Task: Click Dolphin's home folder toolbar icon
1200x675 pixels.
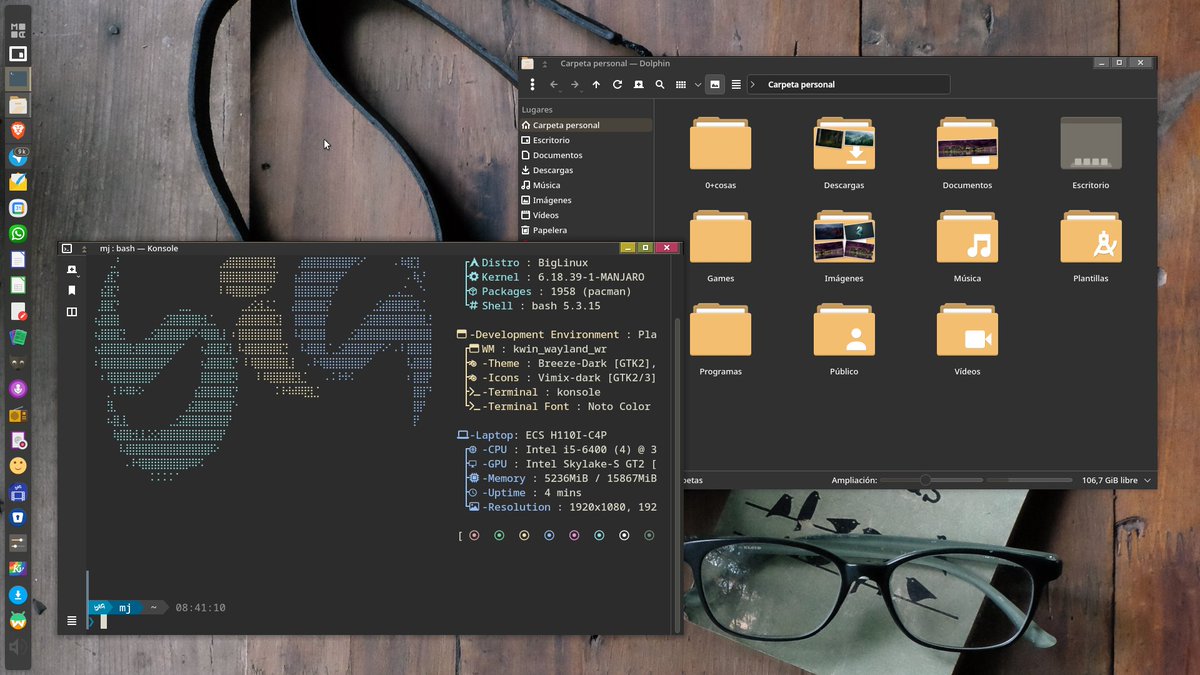Action: tap(638, 85)
